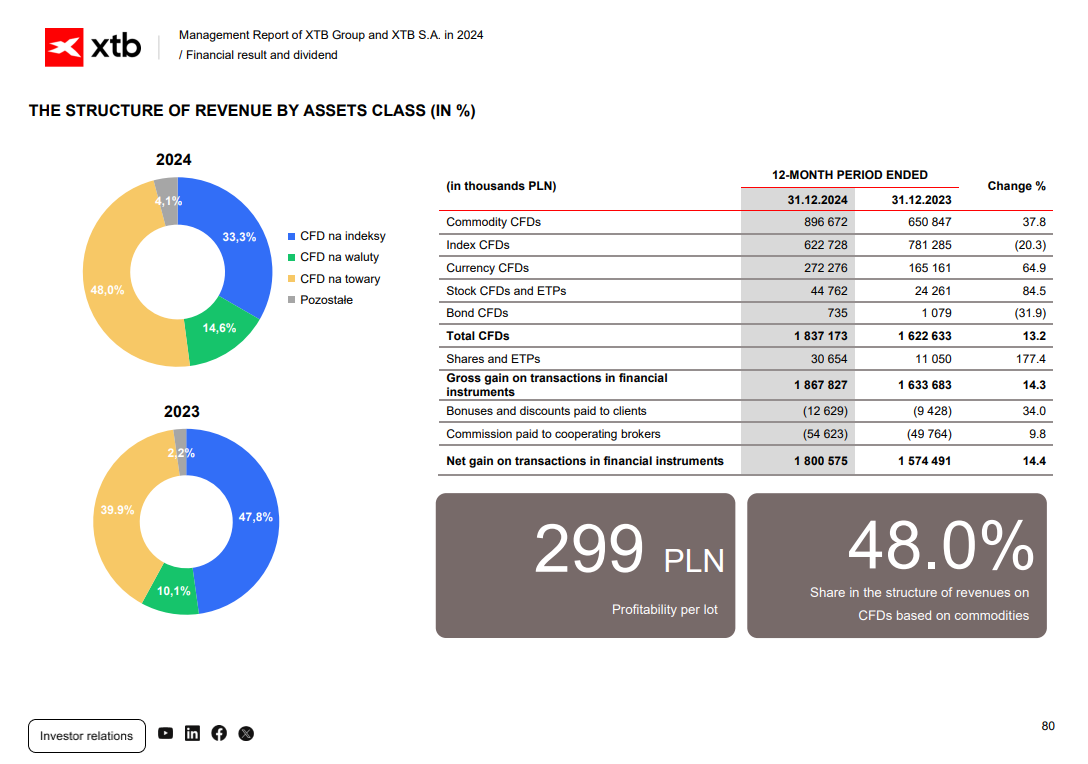Click the 10,1% green segment in 2023 chart
The width and height of the screenshot is (1088, 764).
[173, 591]
